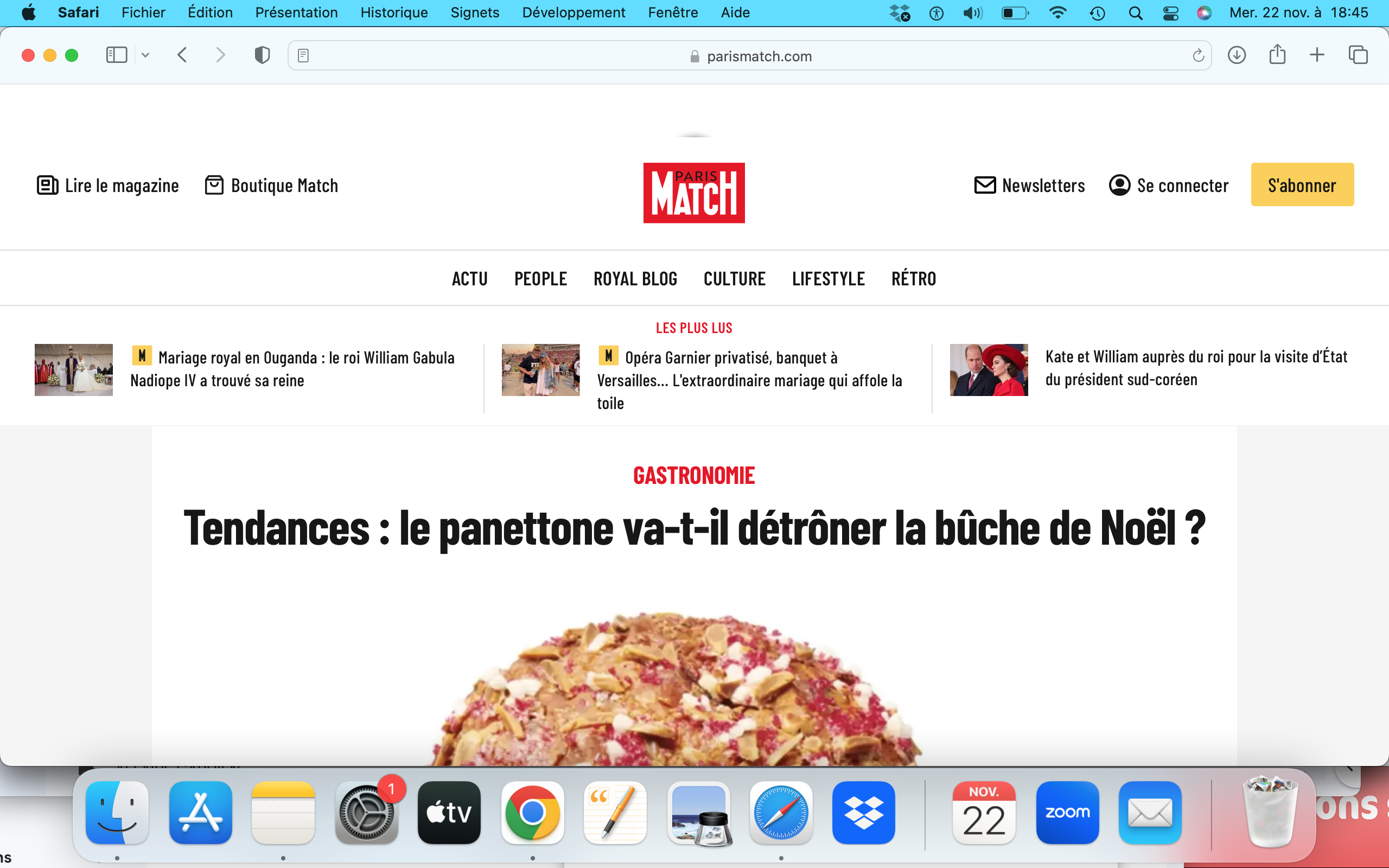
Task: Select the ACTU navigation tab
Action: [x=469, y=278]
